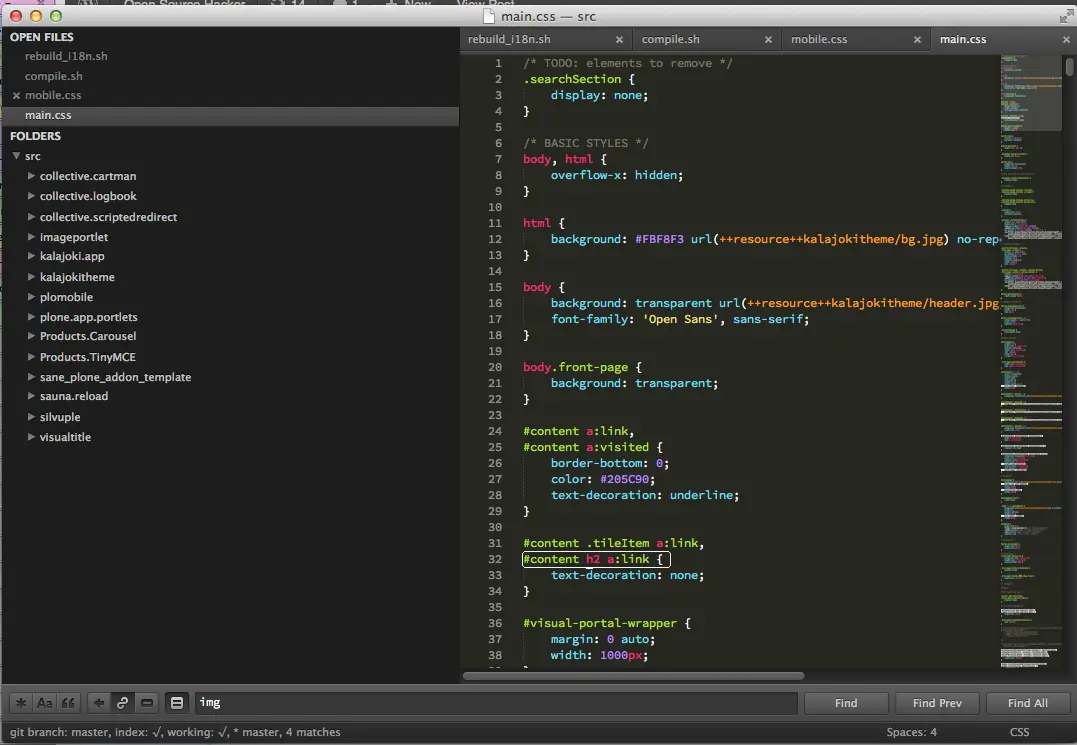Click the 'Open Sans' font name
1077x745 pixels.
point(681,319)
